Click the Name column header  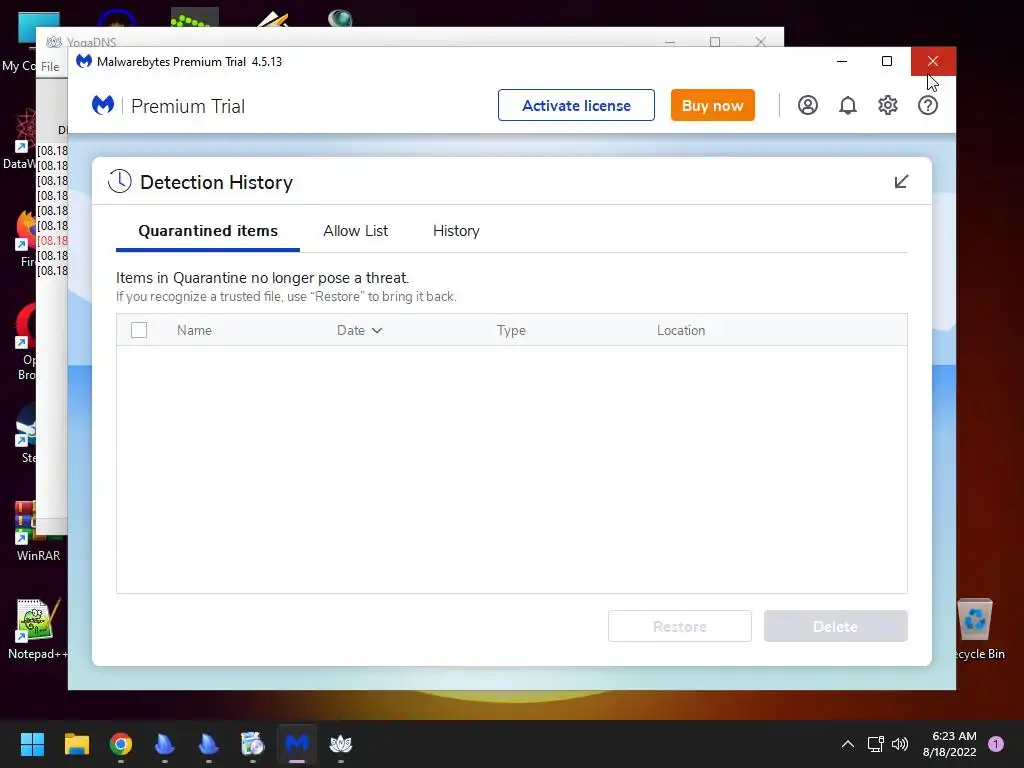point(194,330)
